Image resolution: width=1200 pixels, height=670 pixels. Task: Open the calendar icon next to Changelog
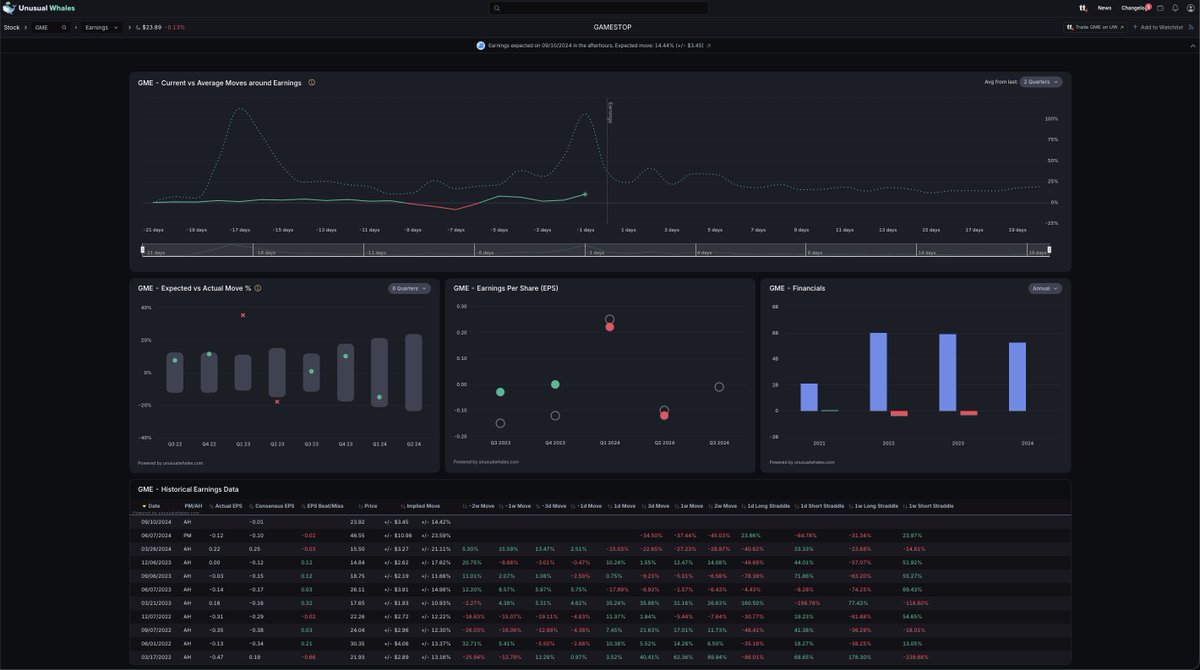[1161, 8]
